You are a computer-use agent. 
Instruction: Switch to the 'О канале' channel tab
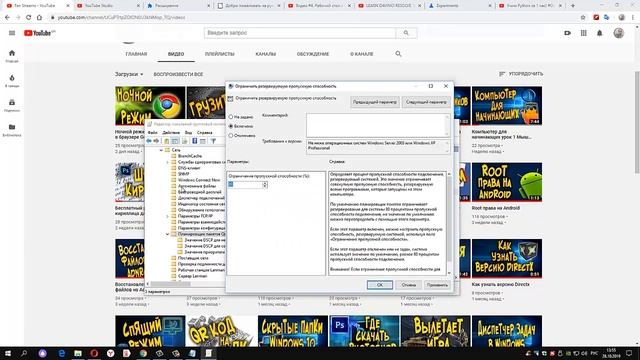362,54
